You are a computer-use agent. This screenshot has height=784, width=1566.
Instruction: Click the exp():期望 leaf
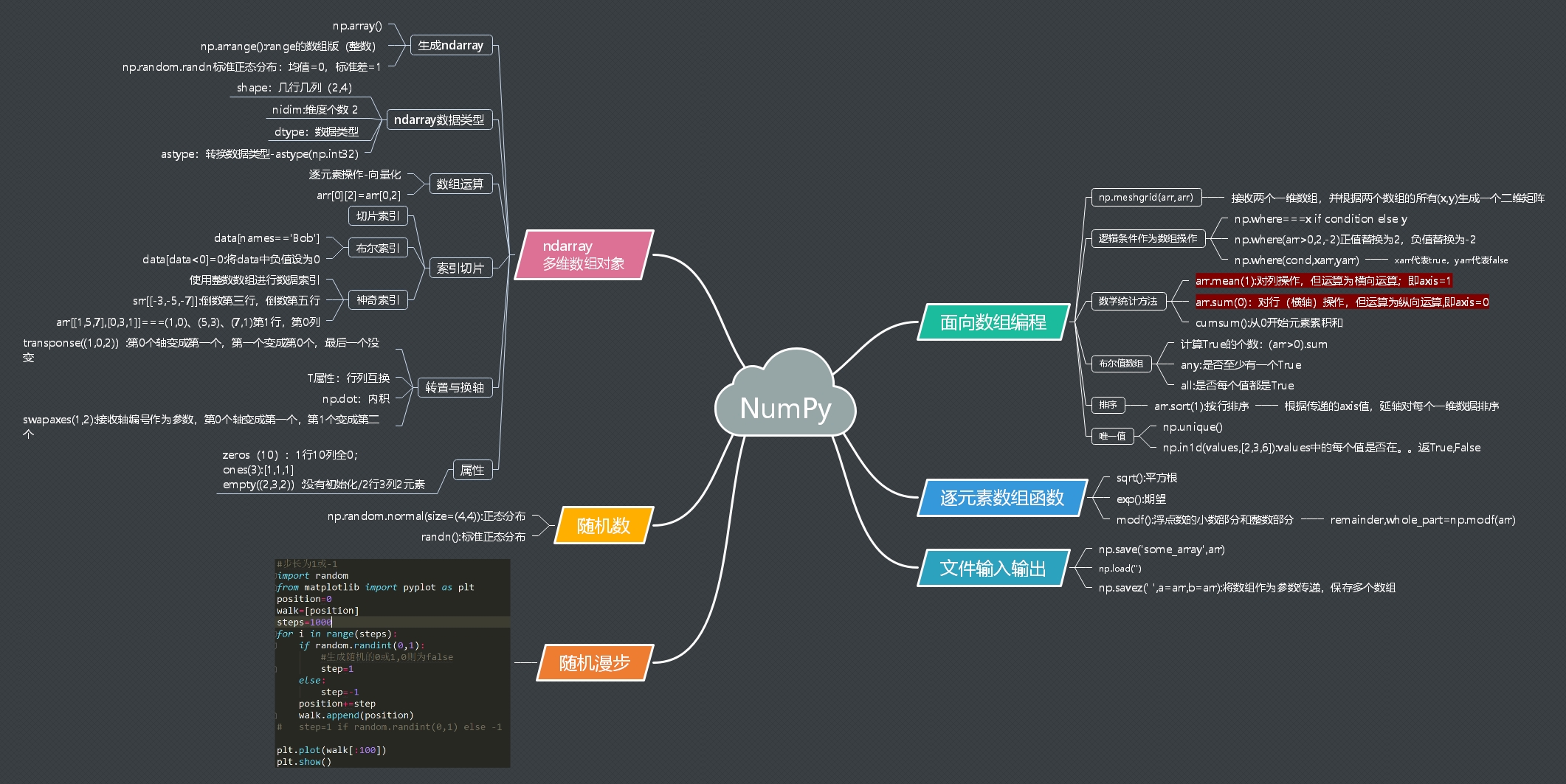coord(1141,499)
